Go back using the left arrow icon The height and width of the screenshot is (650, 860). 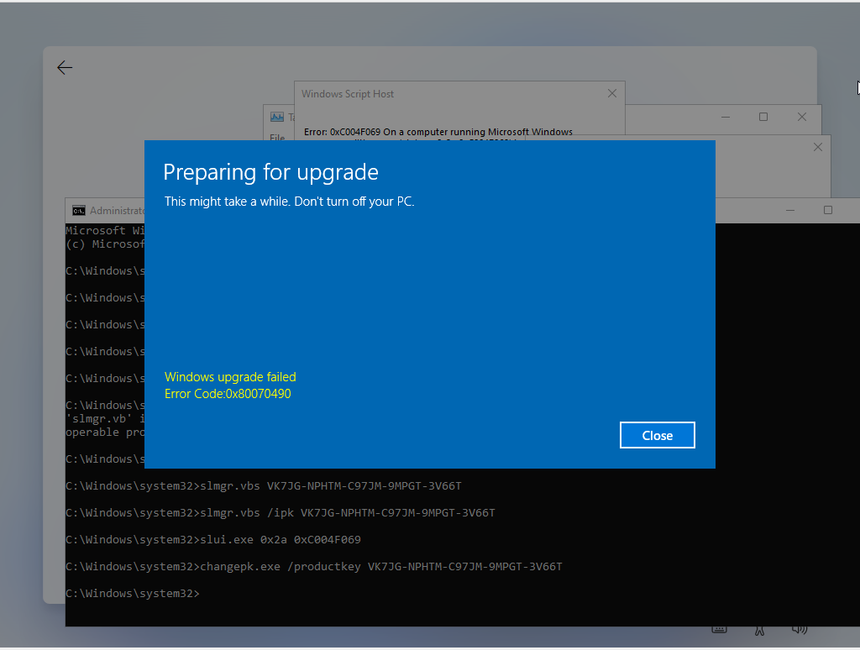pyautogui.click(x=65, y=68)
